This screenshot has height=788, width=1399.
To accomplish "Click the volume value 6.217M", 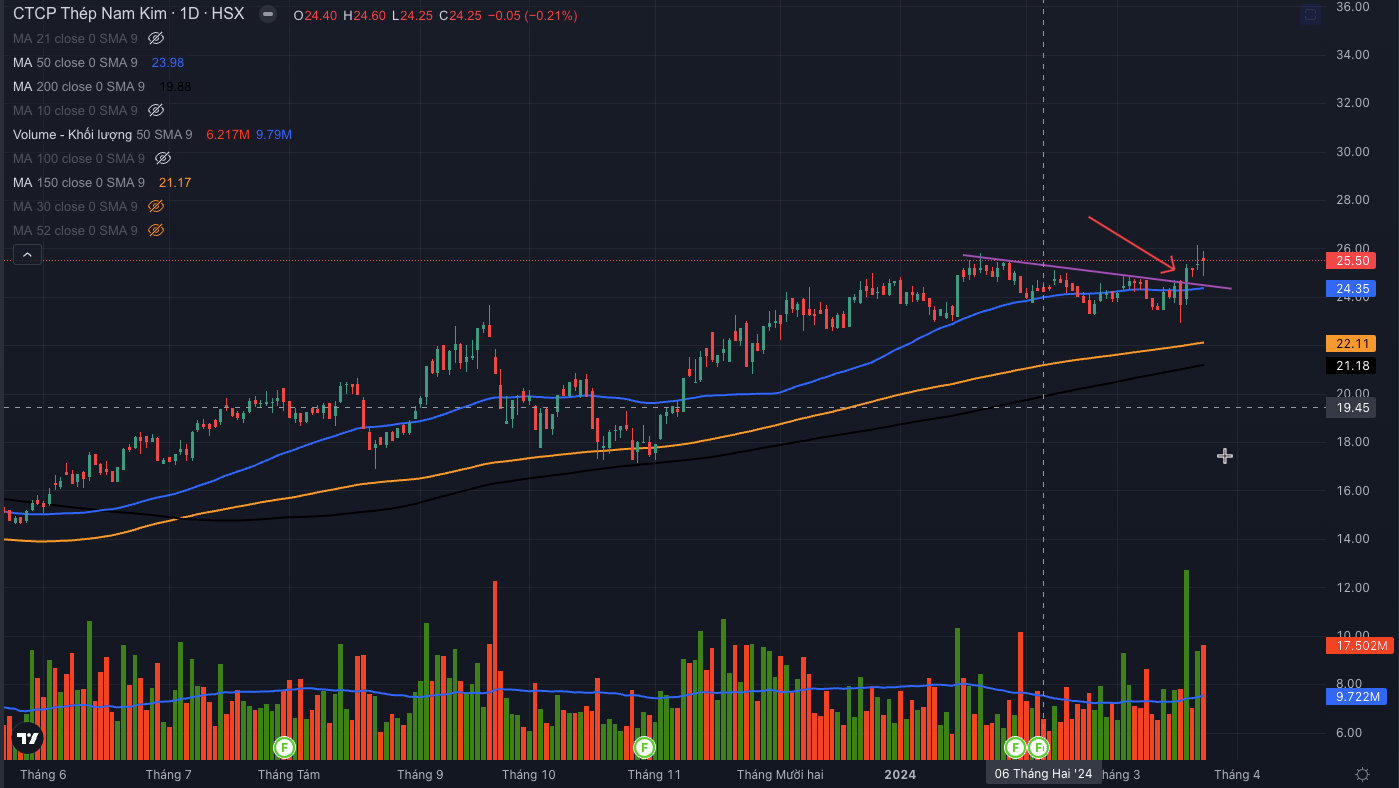I will tap(227, 134).
